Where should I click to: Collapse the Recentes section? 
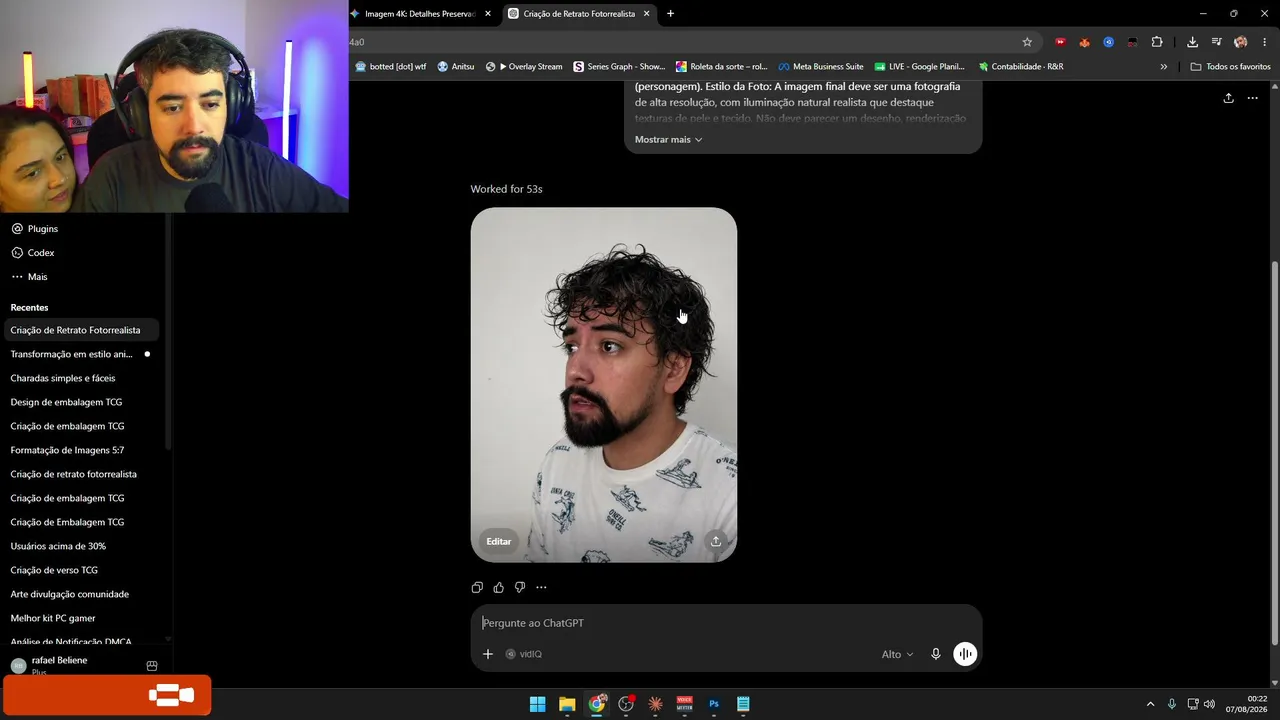click(x=30, y=307)
